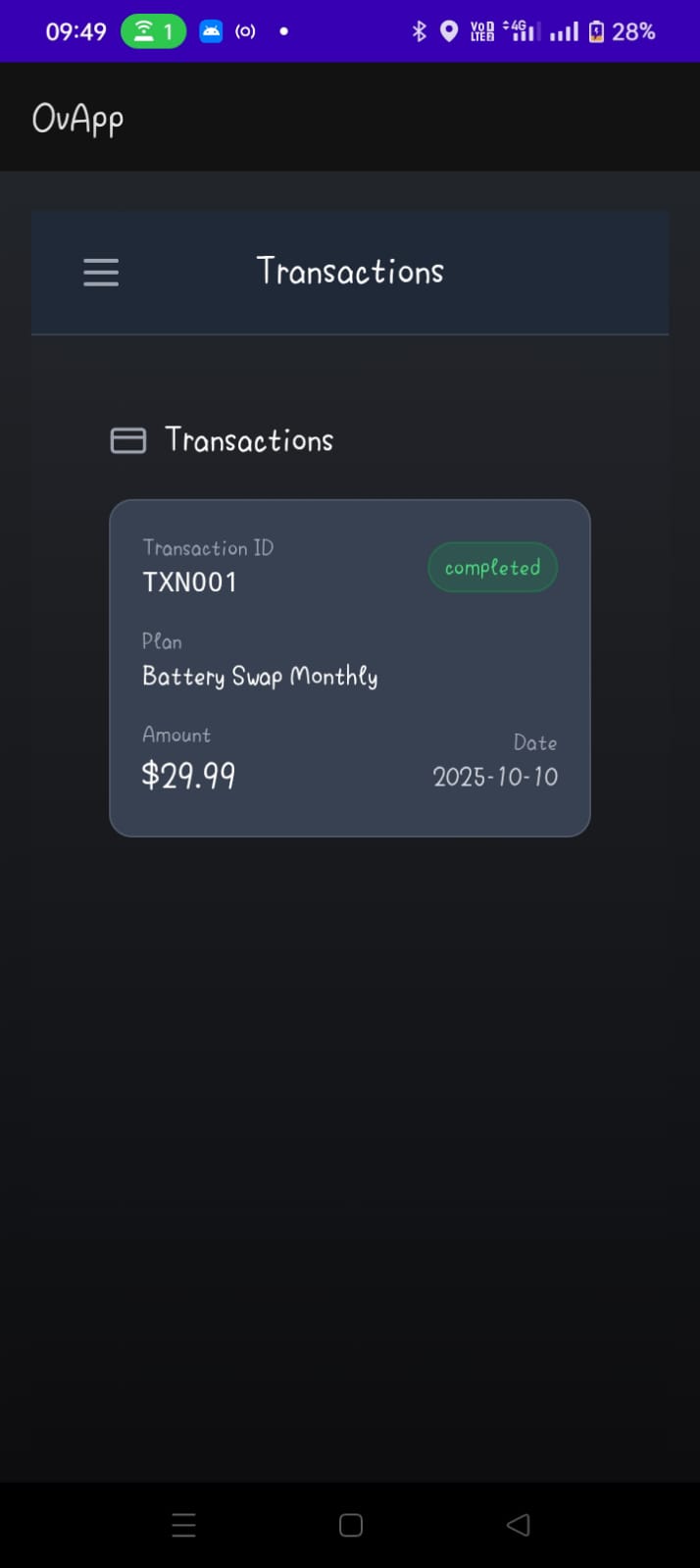
Task: Click the credit card Transactions icon
Action: pyautogui.click(x=127, y=440)
